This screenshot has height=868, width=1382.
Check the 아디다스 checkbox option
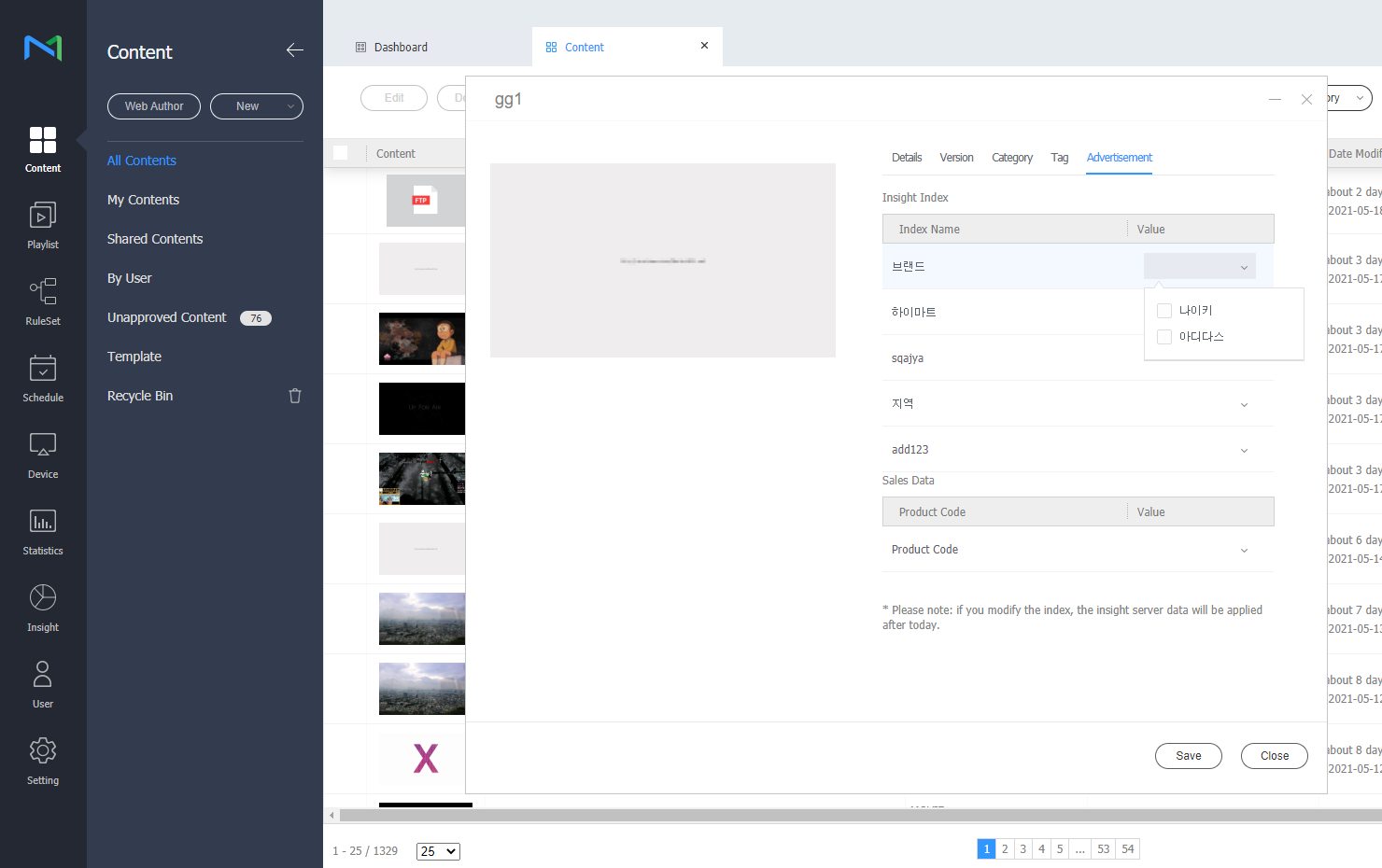coord(1164,337)
